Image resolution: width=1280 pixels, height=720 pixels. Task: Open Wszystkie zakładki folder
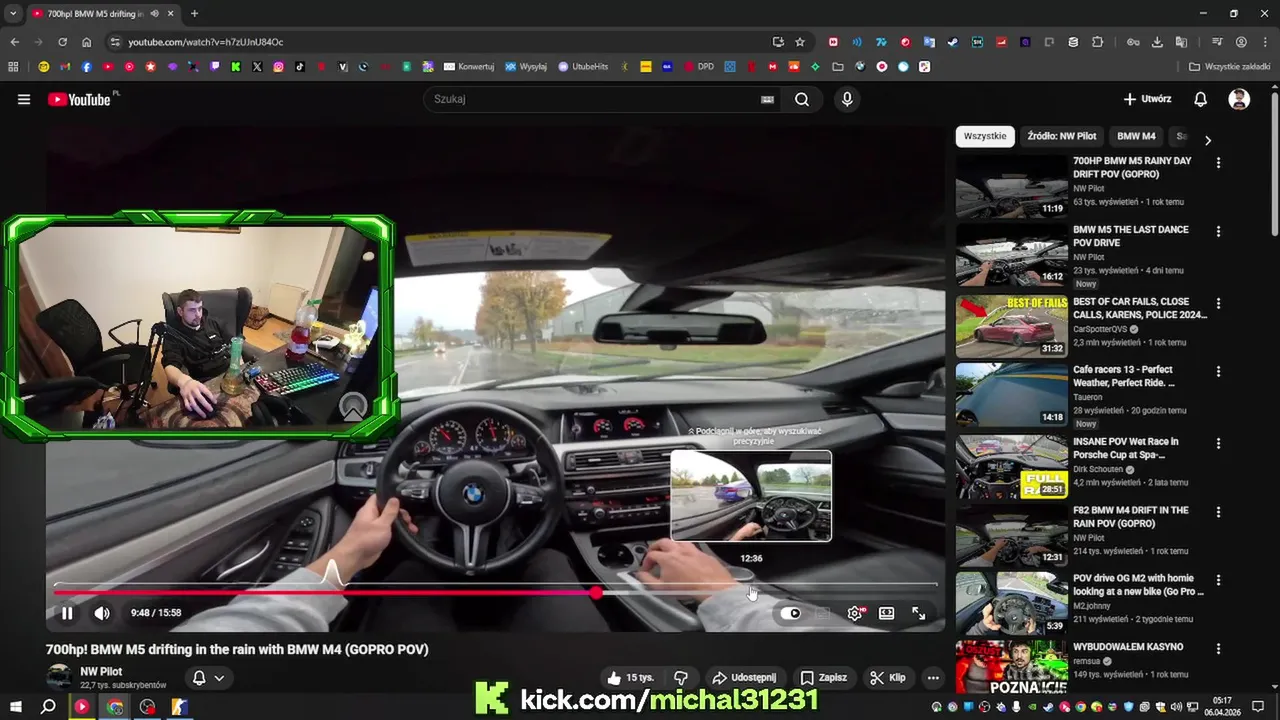[1230, 67]
